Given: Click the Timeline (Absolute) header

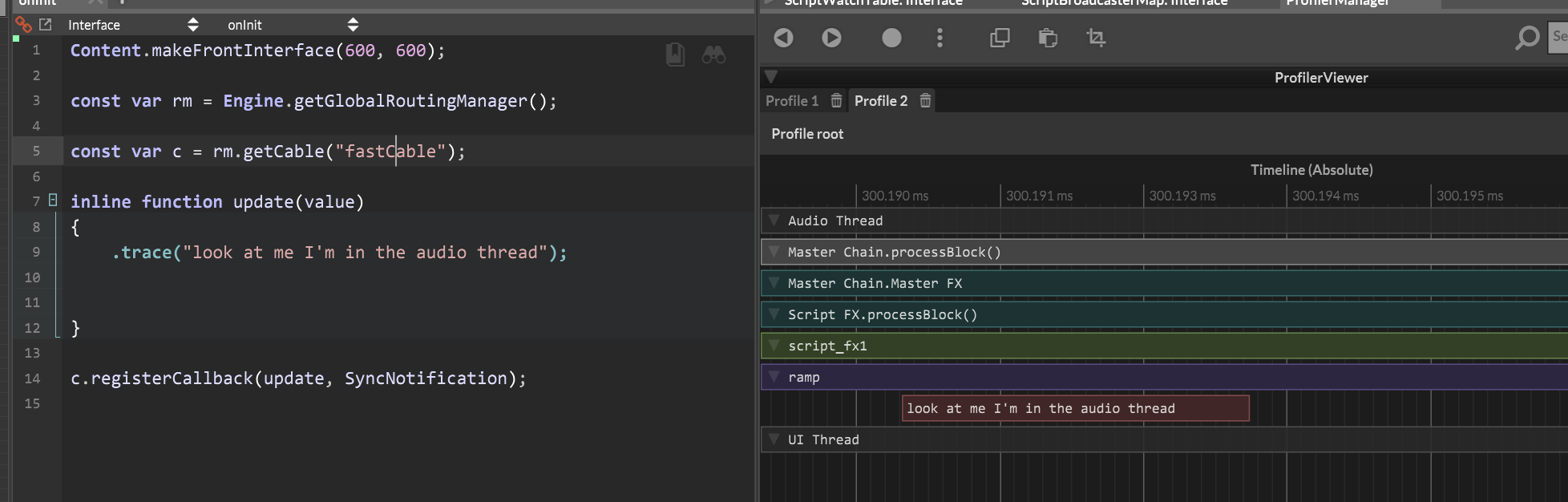Looking at the screenshot, I should [1311, 170].
